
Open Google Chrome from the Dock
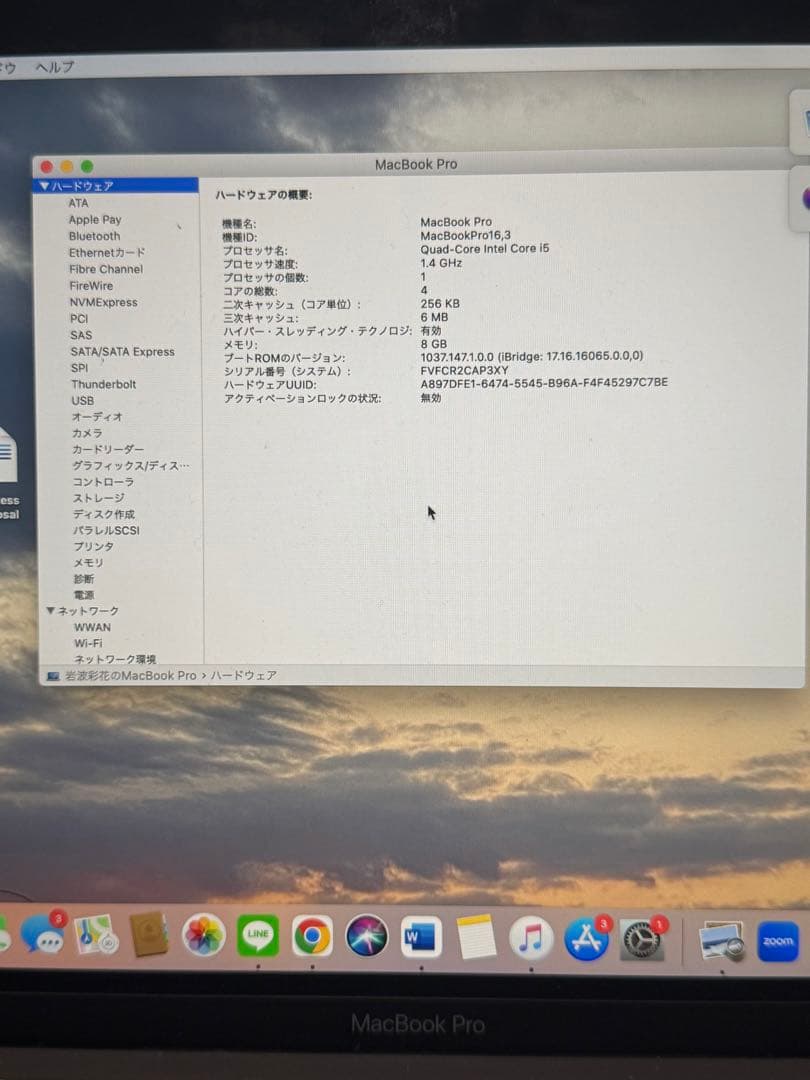[313, 937]
